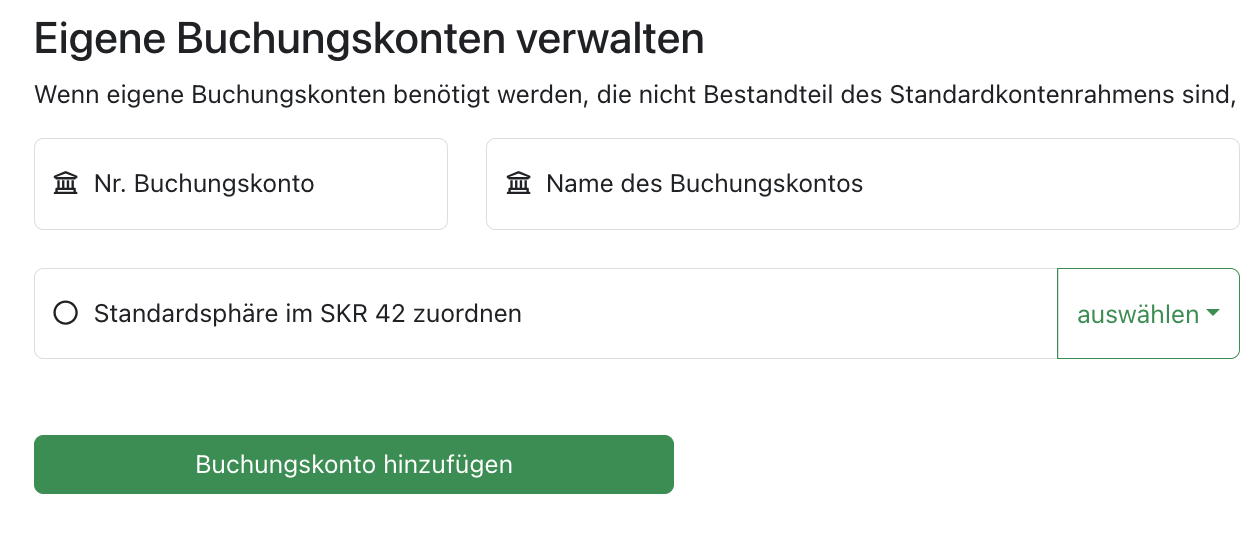Click the Eigene Buchungskonten verwalten heading
1246x538 pixels.
pos(369,39)
